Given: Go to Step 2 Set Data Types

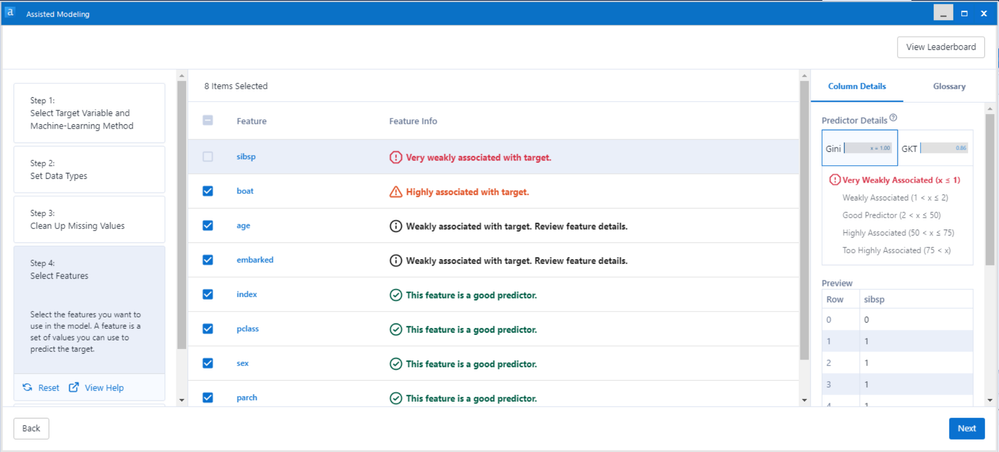Looking at the screenshot, I should coord(89,170).
